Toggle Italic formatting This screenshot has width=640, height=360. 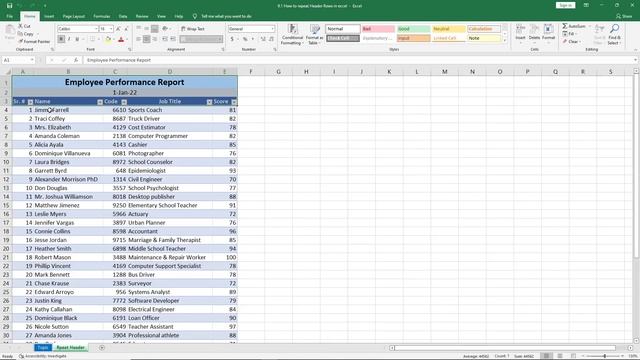point(69,39)
